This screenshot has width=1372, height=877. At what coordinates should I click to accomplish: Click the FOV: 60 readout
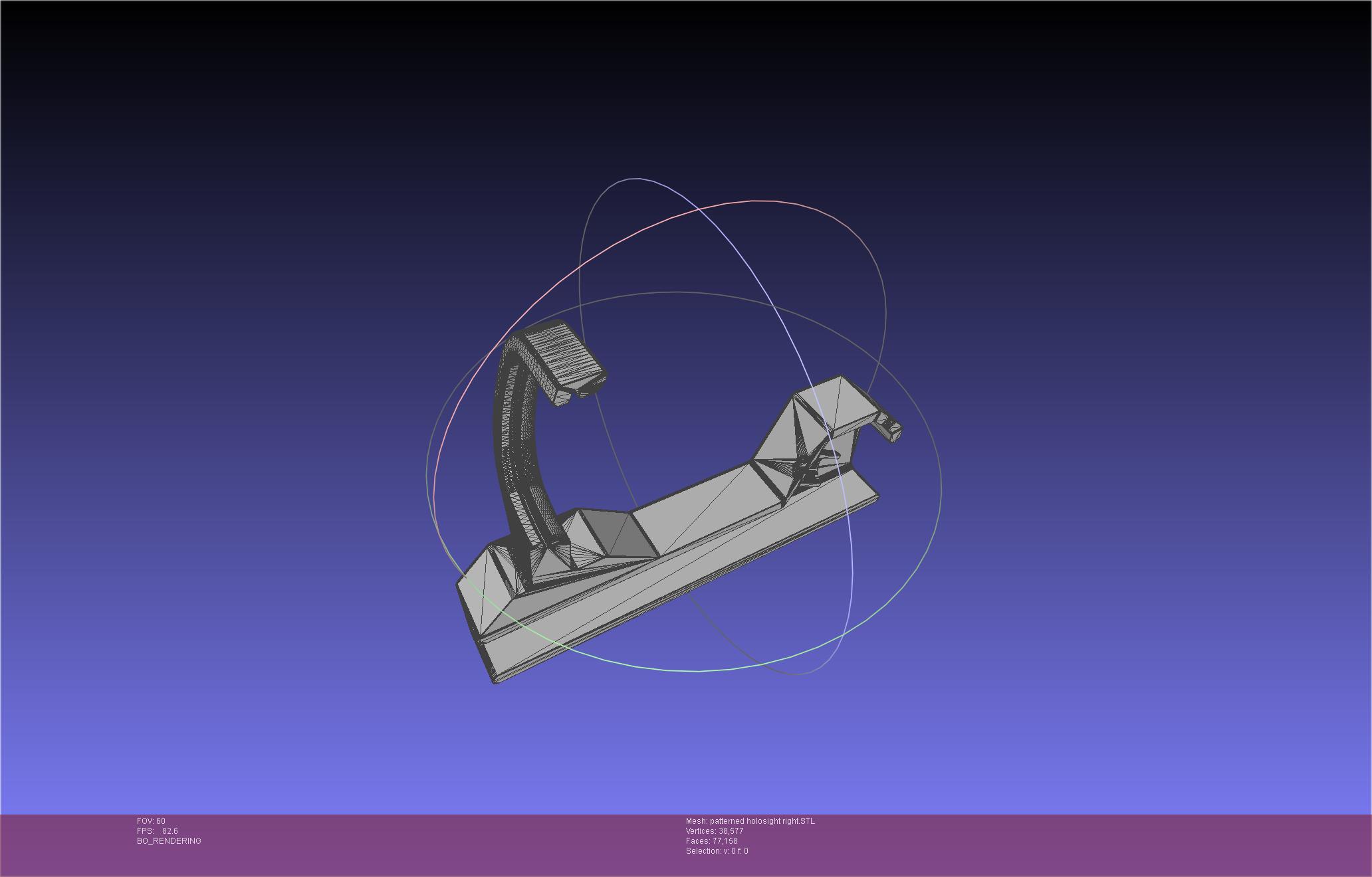click(151, 821)
